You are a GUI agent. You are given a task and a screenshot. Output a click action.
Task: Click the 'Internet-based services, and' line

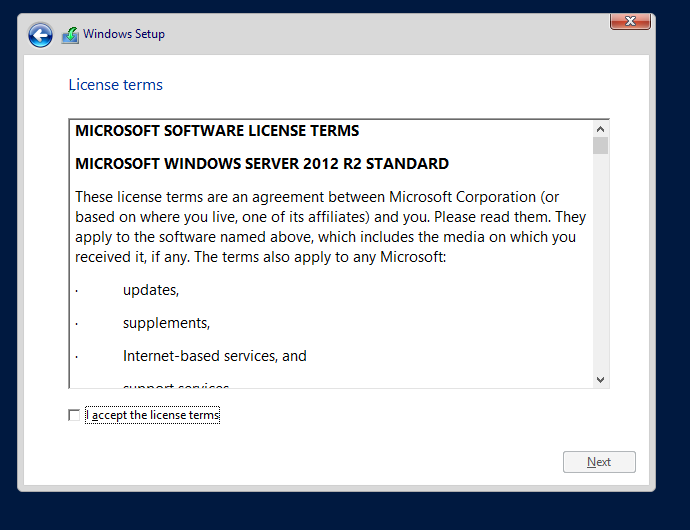click(x=214, y=356)
